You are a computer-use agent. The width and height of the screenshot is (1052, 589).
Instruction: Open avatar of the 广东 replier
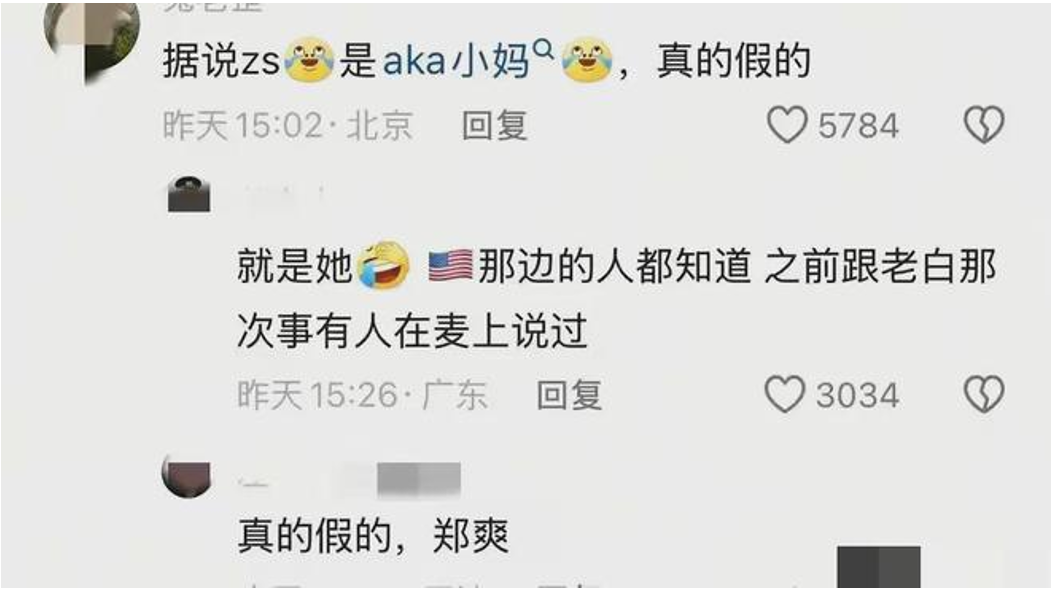tap(189, 195)
